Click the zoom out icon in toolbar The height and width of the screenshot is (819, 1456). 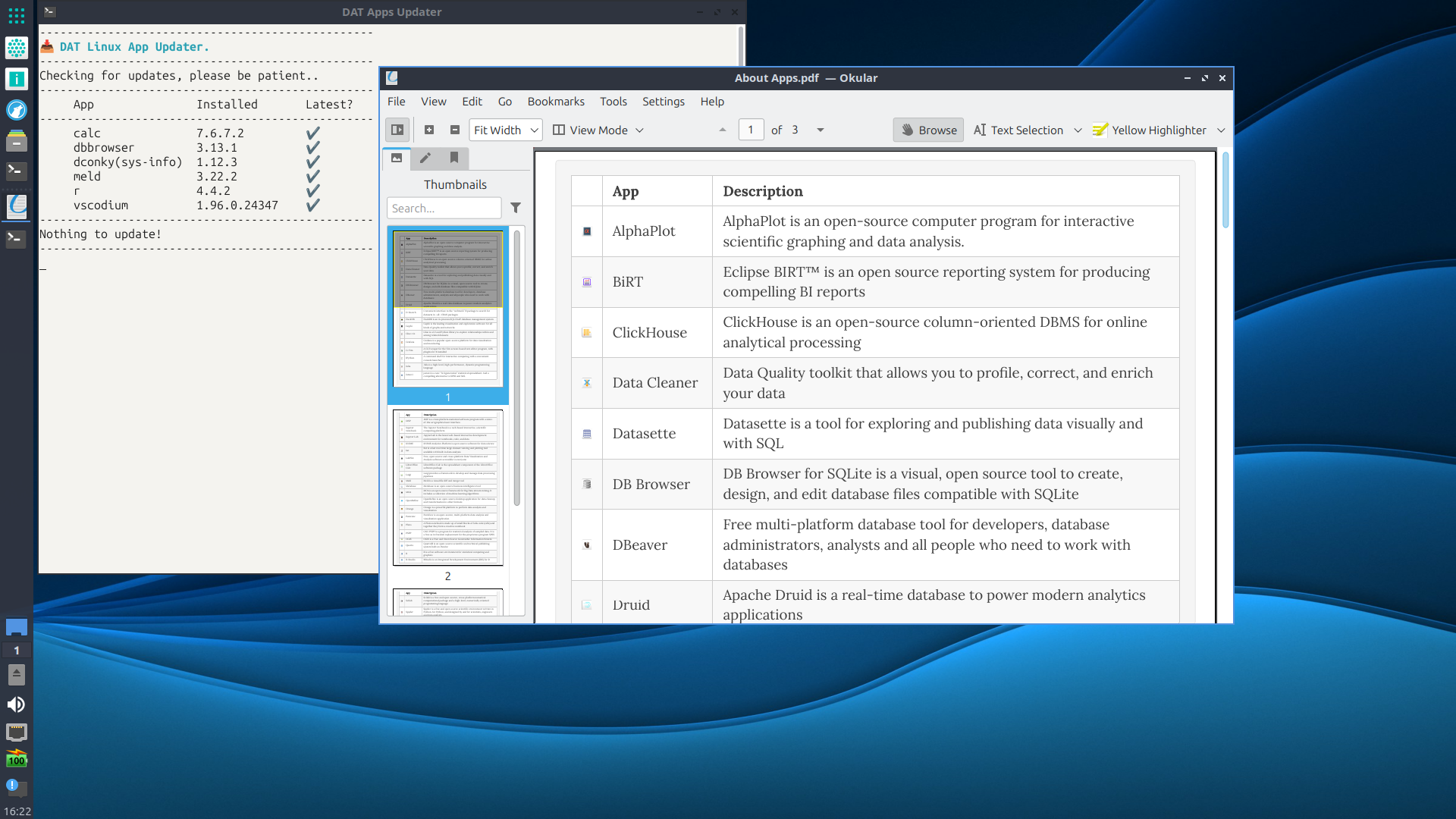click(455, 130)
